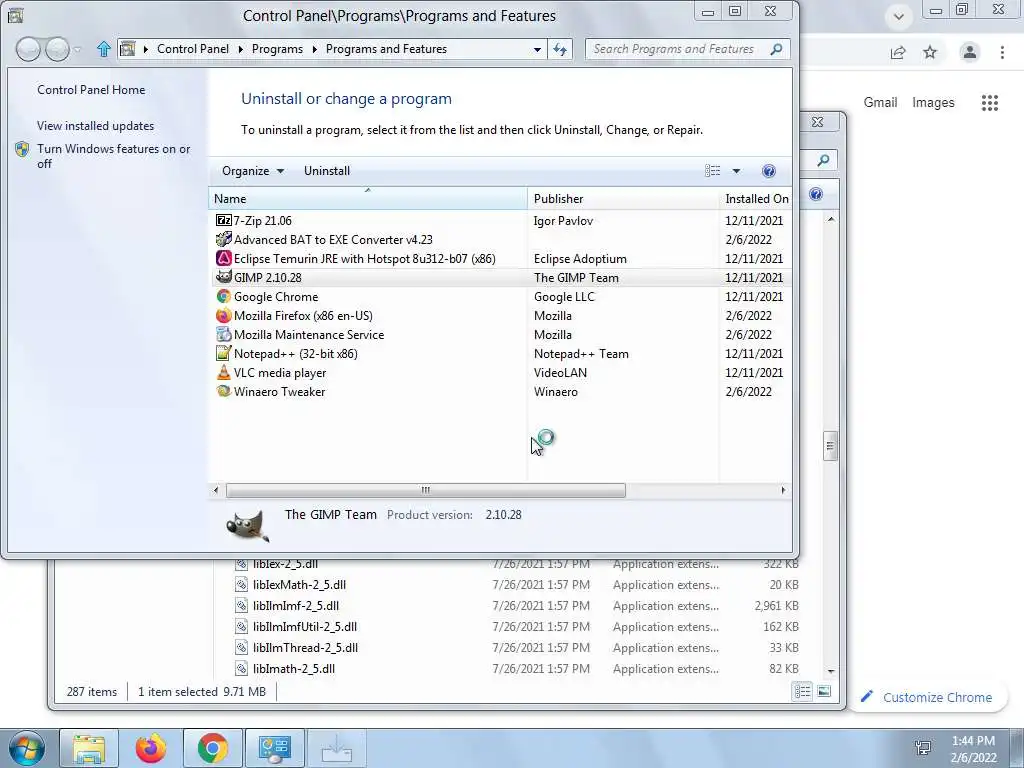
Task: Select the 7-Zip 21.06 program icon
Action: point(223,221)
